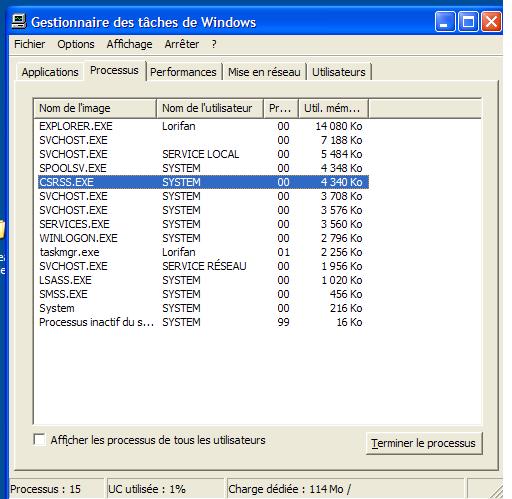Maximize the Task Manager window
The height and width of the screenshot is (499, 512).
(468, 22)
